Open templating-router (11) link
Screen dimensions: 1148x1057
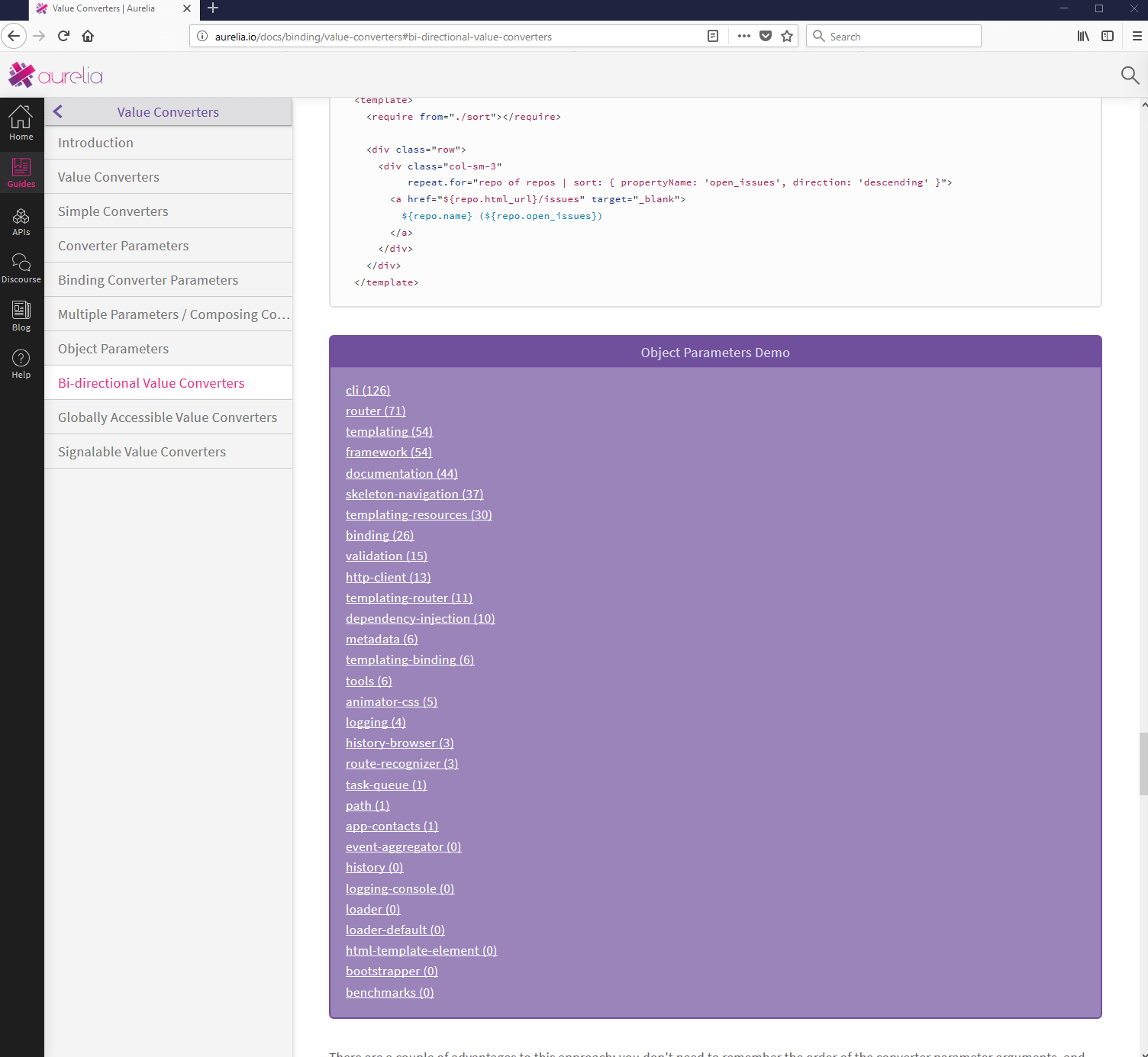click(409, 598)
